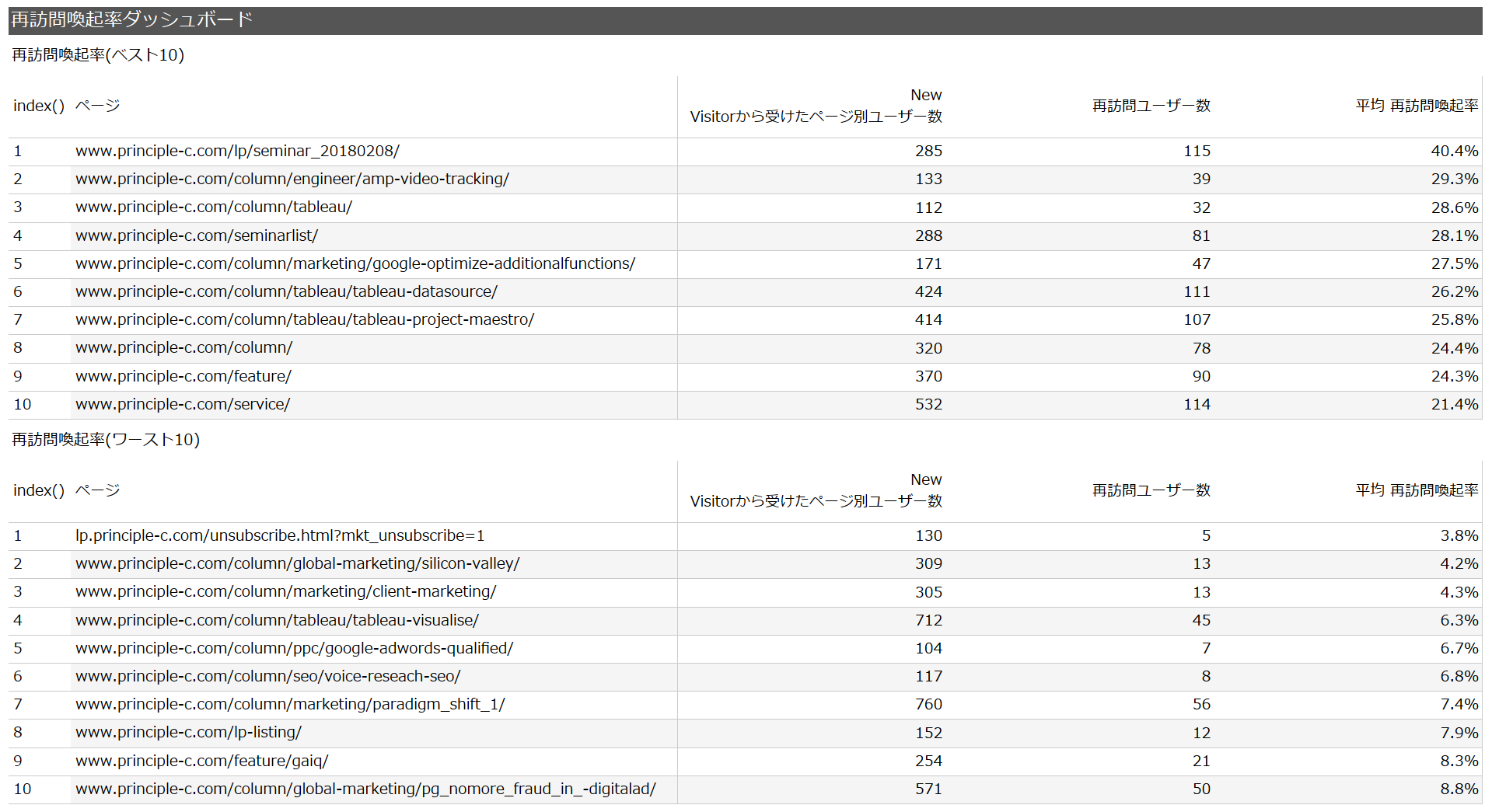
Task: Click the tableau-visualise page URL
Action: [x=277, y=621]
